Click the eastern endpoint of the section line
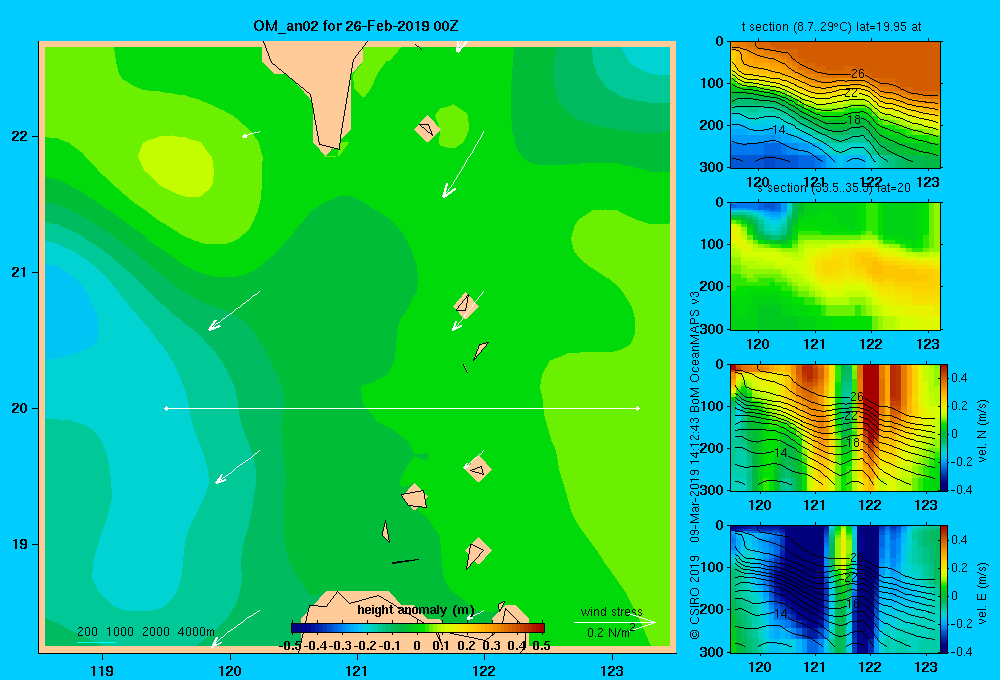Image resolution: width=1000 pixels, height=680 pixels. pyautogui.click(x=638, y=408)
